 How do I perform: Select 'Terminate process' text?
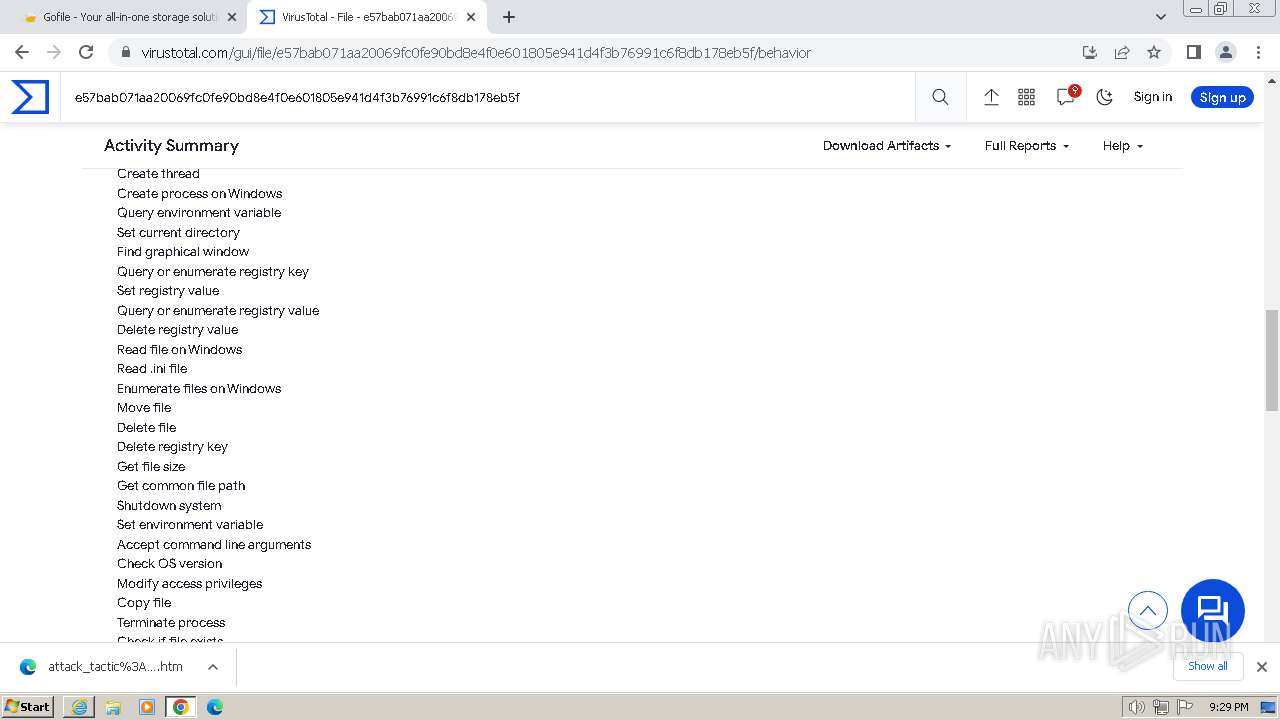[x=171, y=623]
